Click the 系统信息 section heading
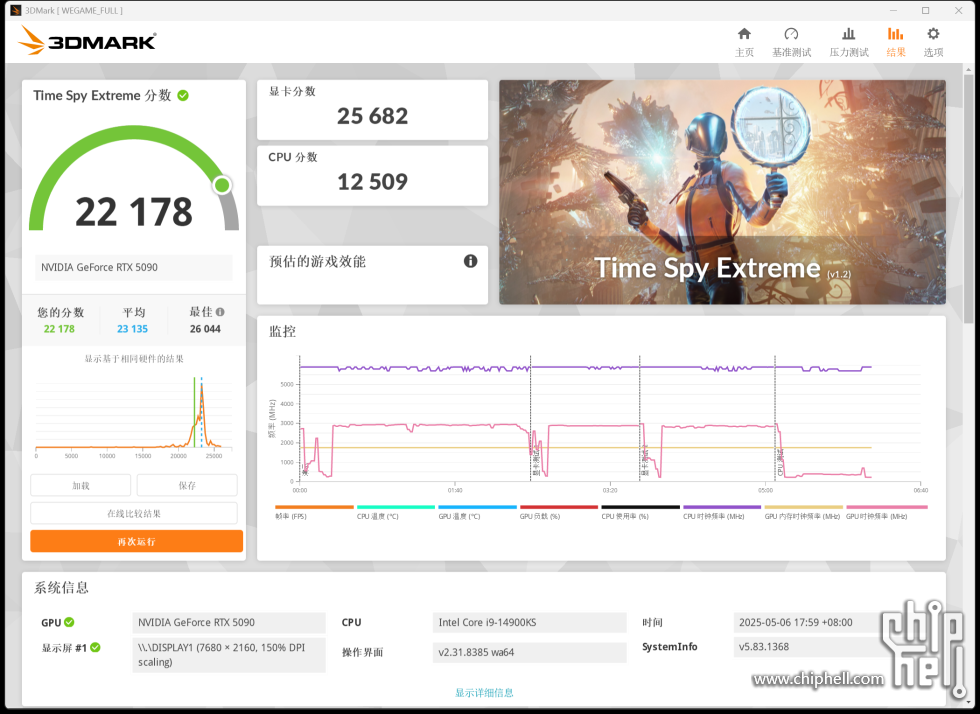980x714 pixels. coord(61,587)
